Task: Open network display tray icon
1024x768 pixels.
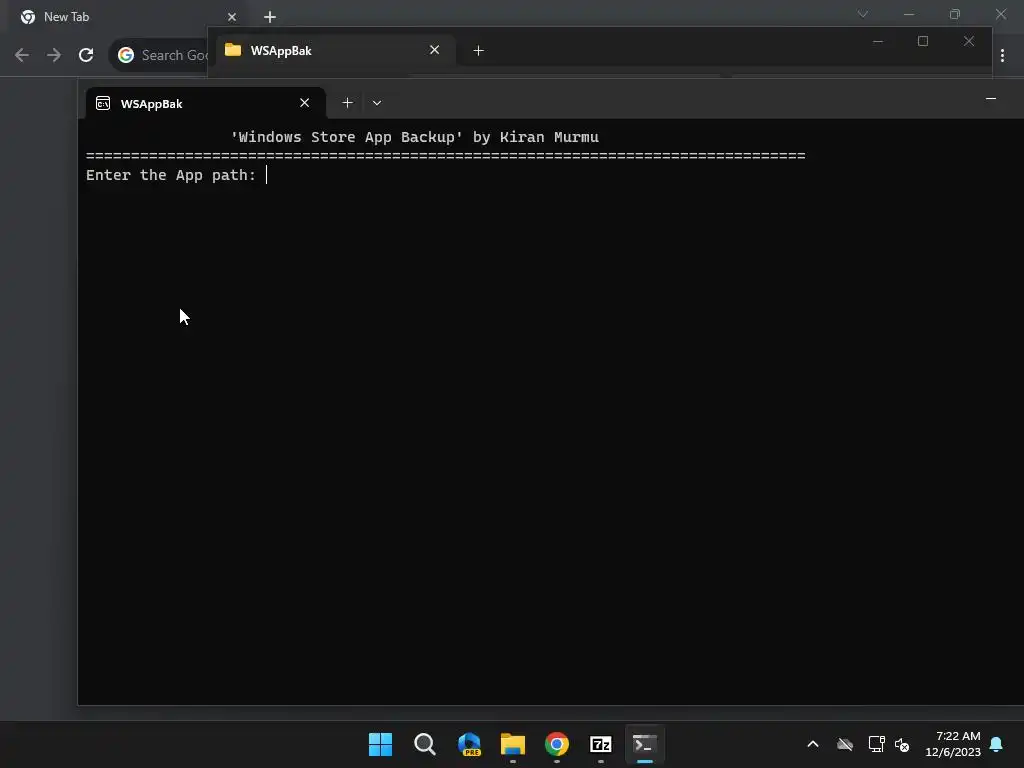Action: [876, 744]
